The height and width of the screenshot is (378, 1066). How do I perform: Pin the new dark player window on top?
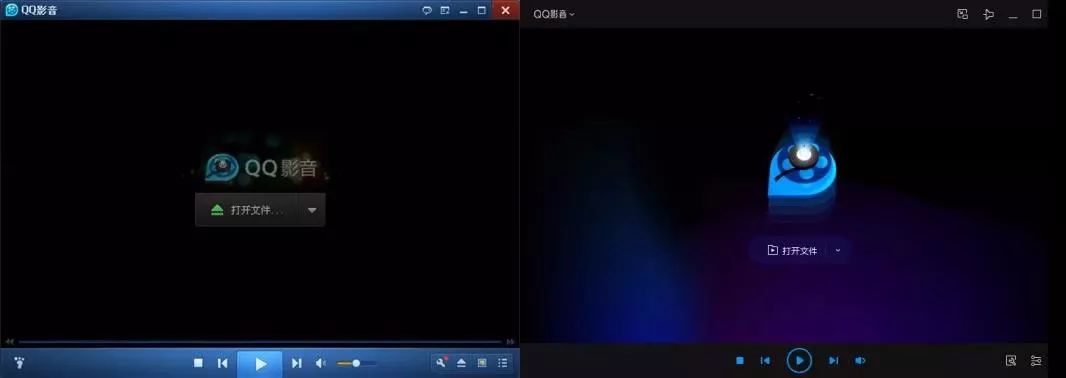(988, 14)
